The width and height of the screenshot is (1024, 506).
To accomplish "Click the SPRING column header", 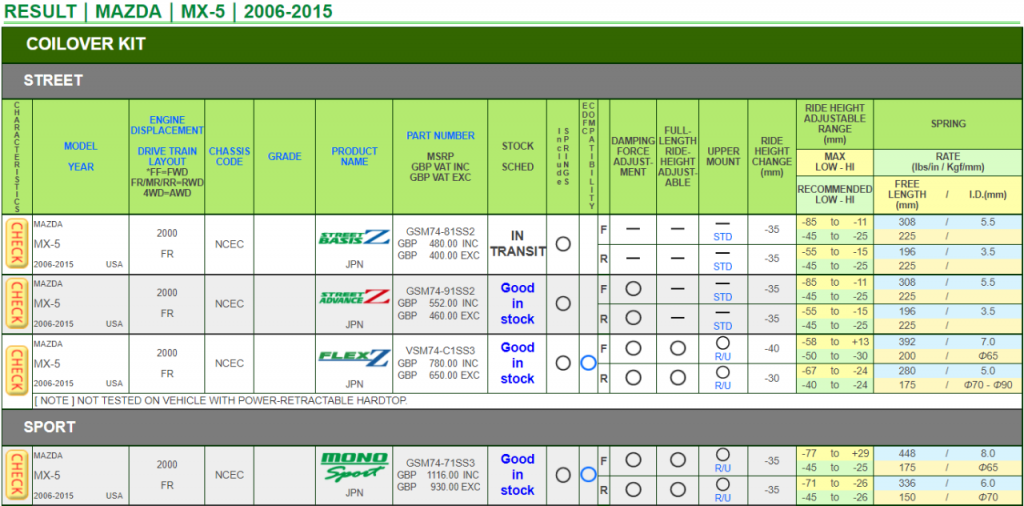I will tap(948, 123).
